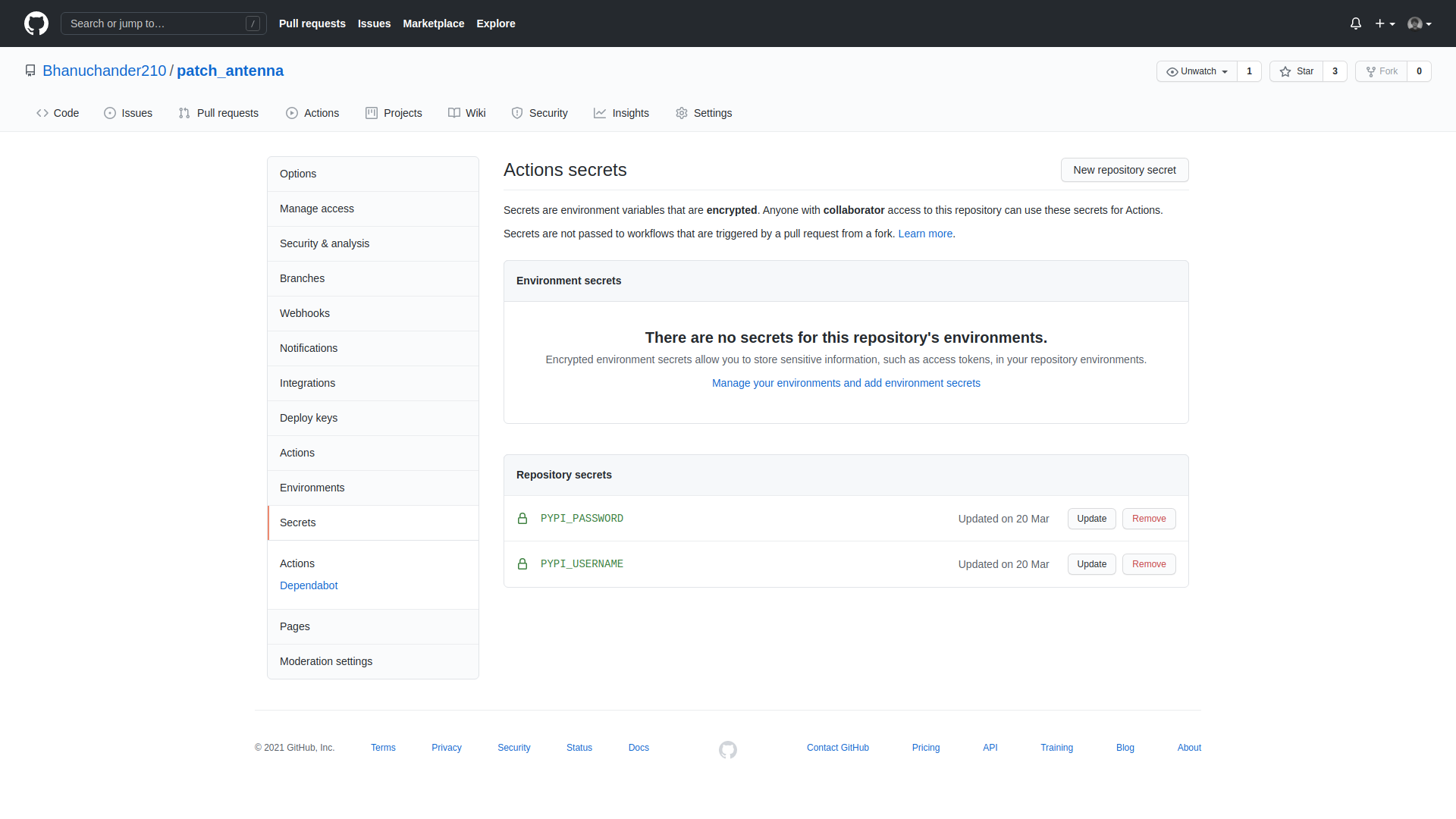Fork the repository
This screenshot has height=819, width=1456.
(1382, 71)
